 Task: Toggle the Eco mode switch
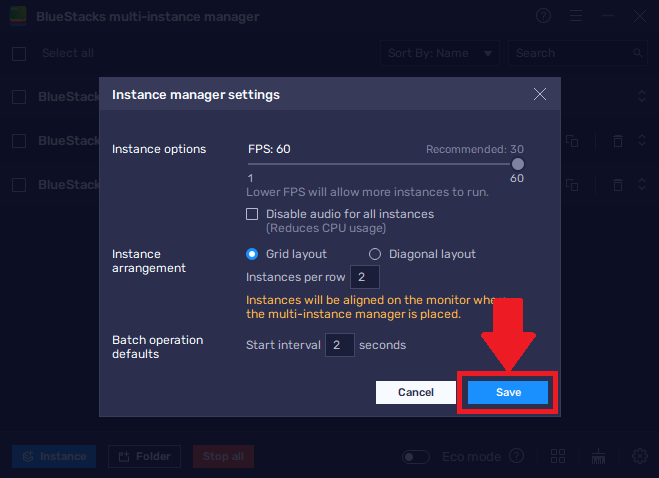click(x=416, y=457)
